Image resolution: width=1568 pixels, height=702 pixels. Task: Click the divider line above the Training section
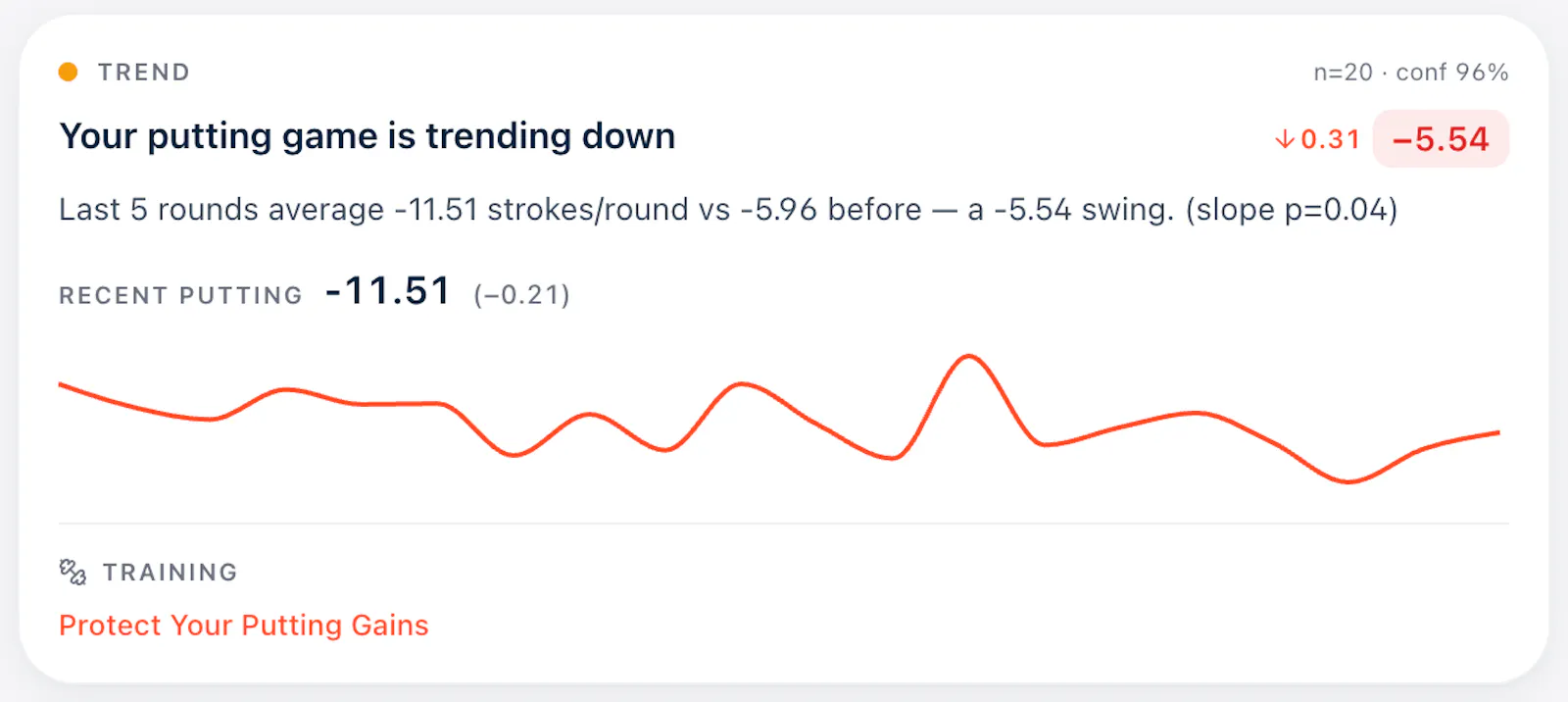784,524
